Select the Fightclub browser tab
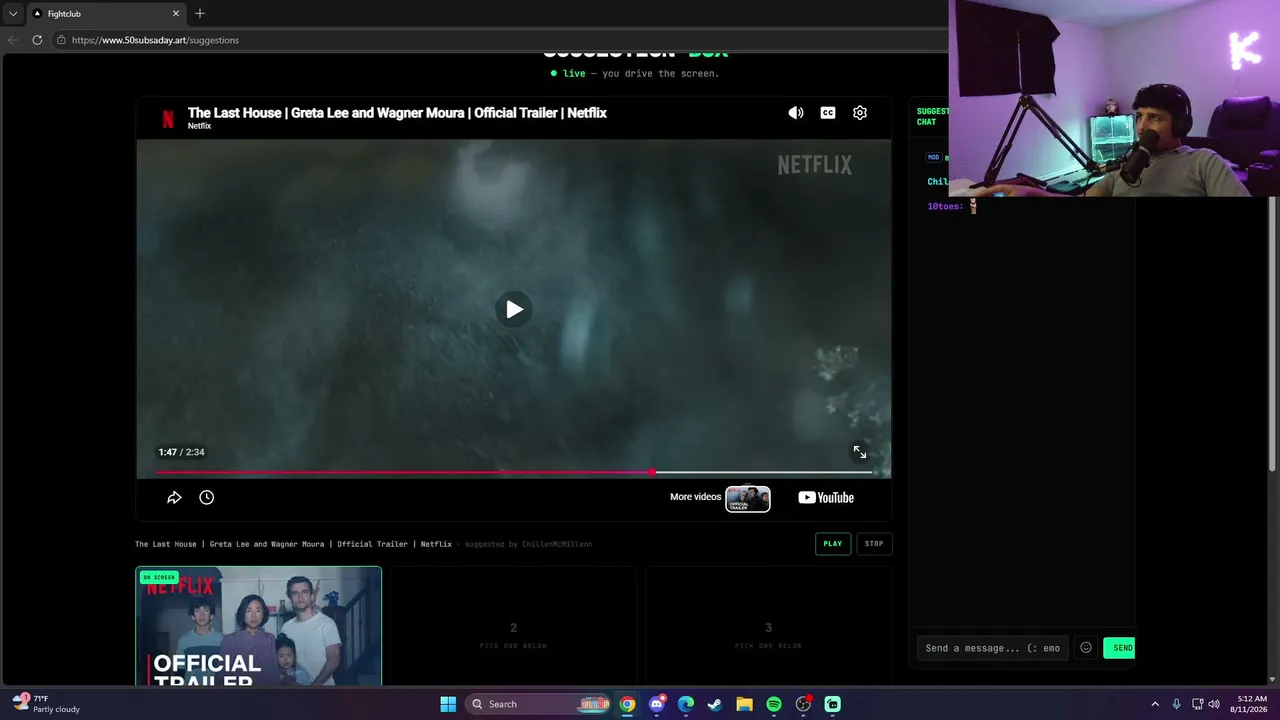The width and height of the screenshot is (1280, 720). (x=106, y=13)
